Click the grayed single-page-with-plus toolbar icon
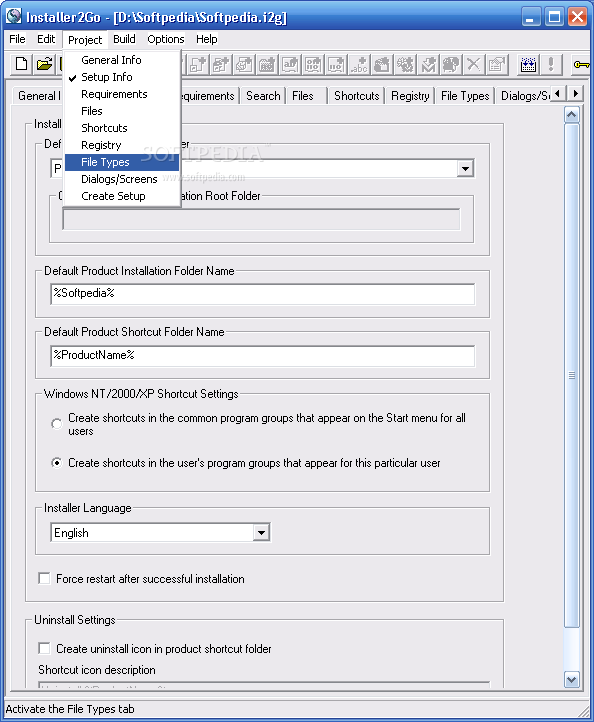This screenshot has height=722, width=594. (198, 64)
